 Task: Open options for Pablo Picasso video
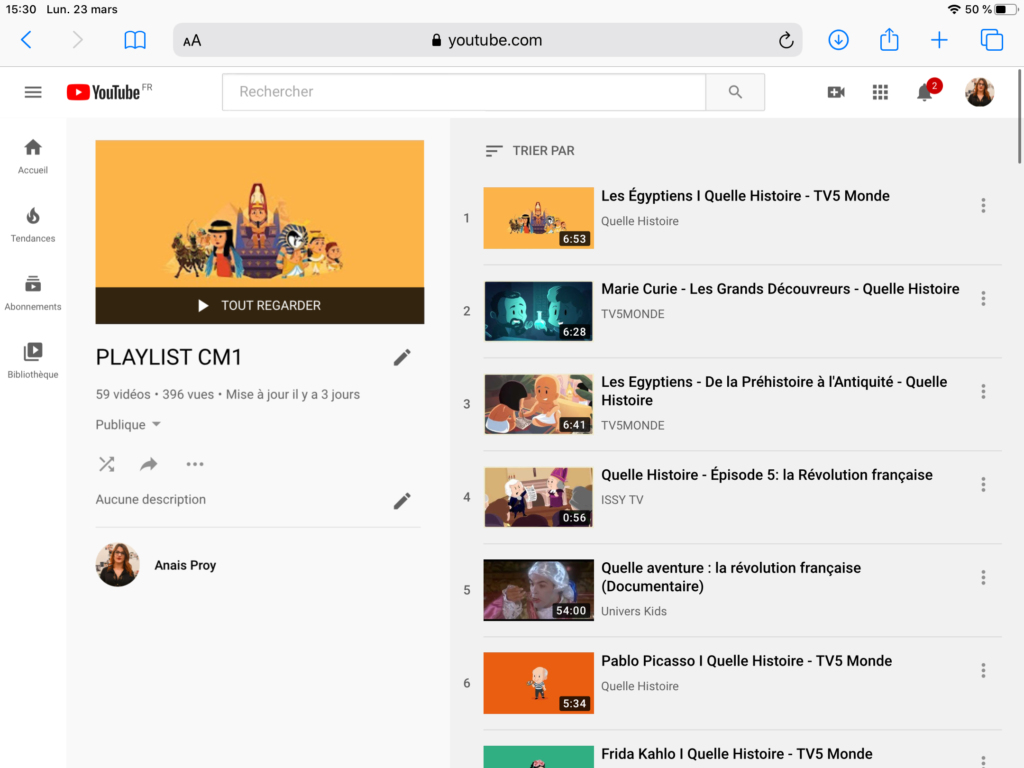pyautogui.click(x=983, y=671)
